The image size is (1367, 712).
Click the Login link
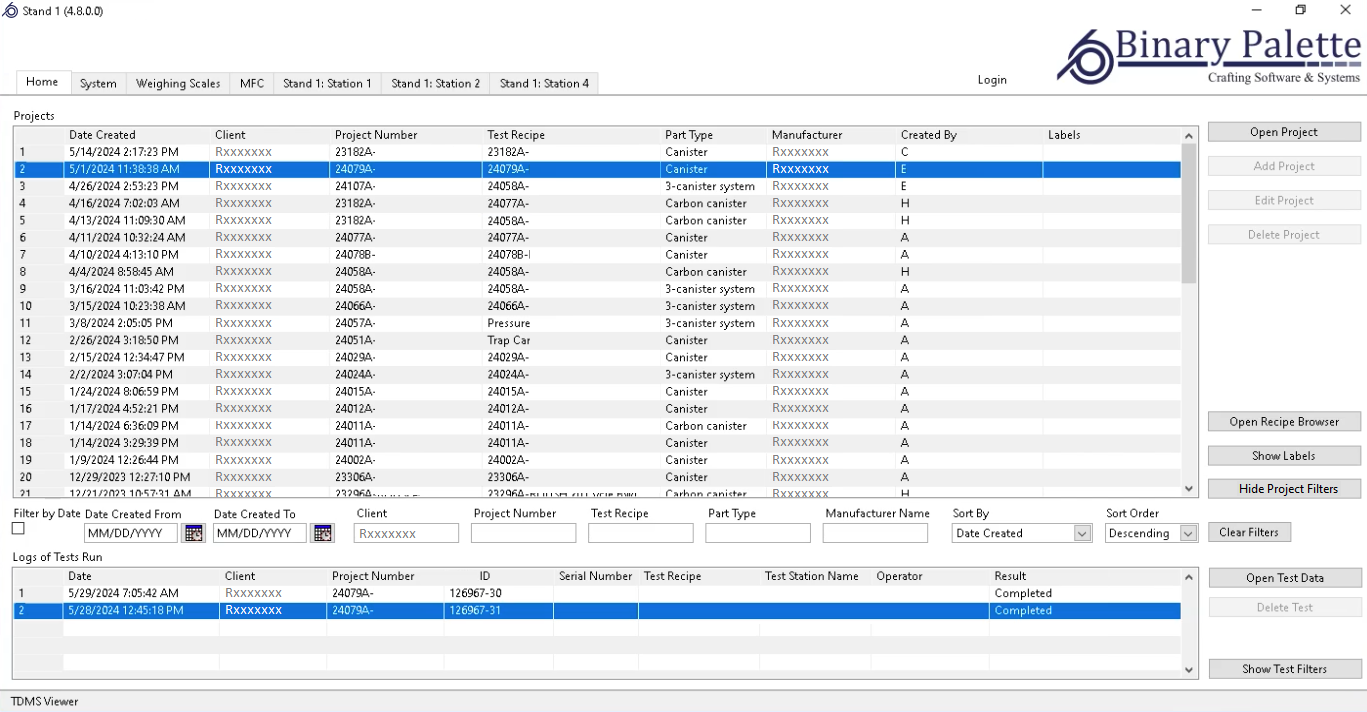click(992, 80)
